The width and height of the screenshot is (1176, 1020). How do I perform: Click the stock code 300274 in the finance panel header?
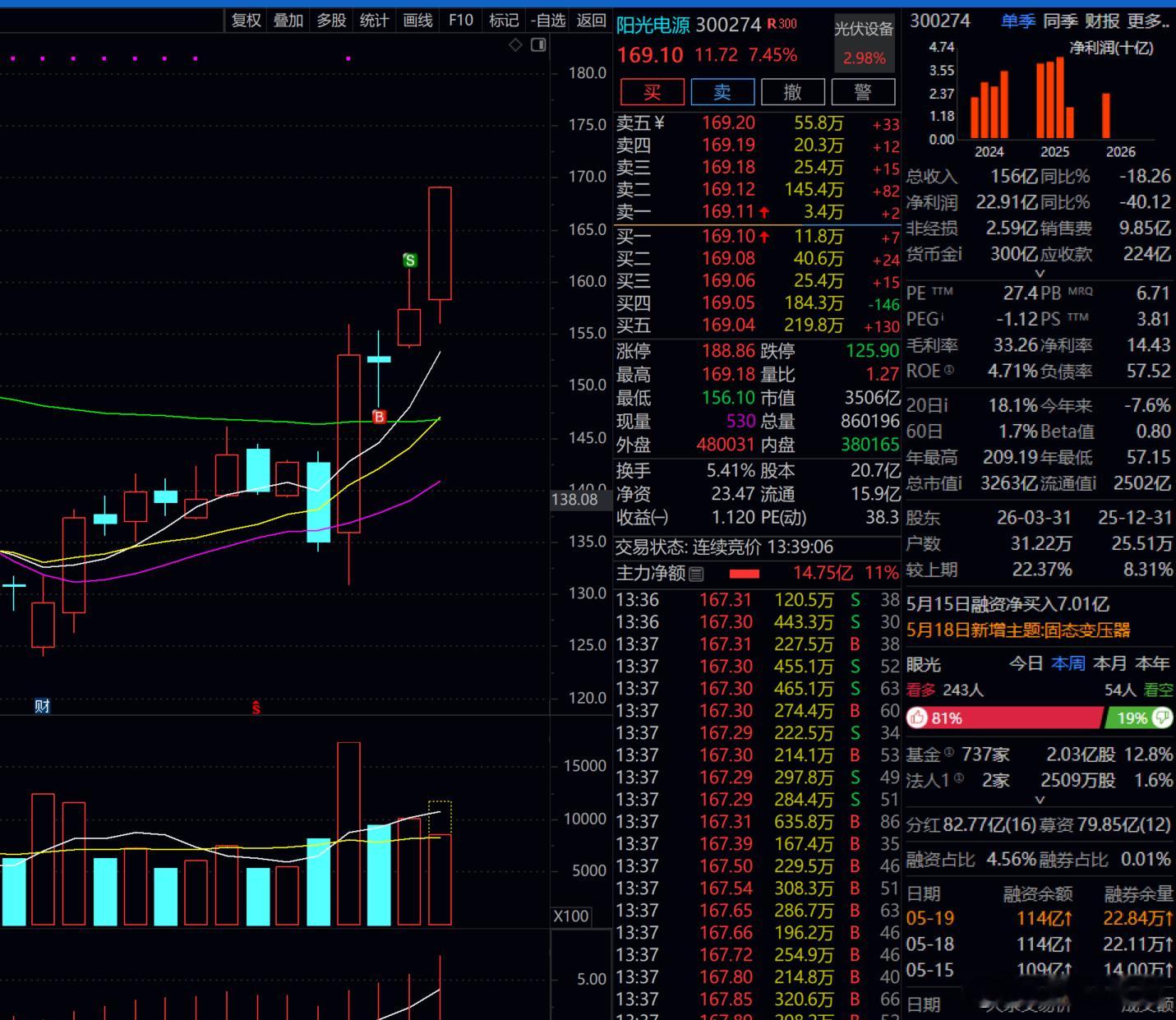pos(940,21)
